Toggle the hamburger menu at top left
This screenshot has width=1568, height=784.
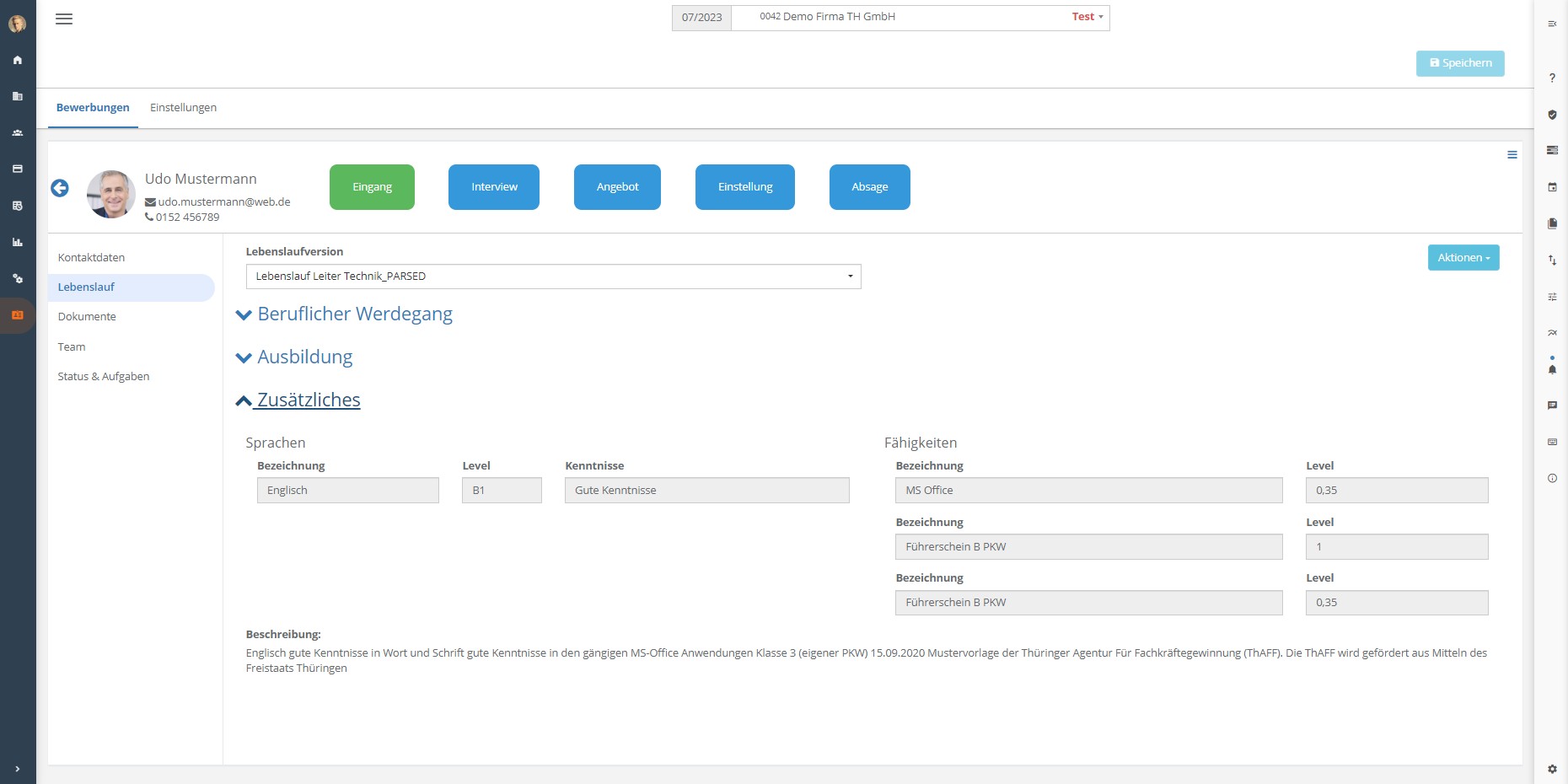click(64, 19)
